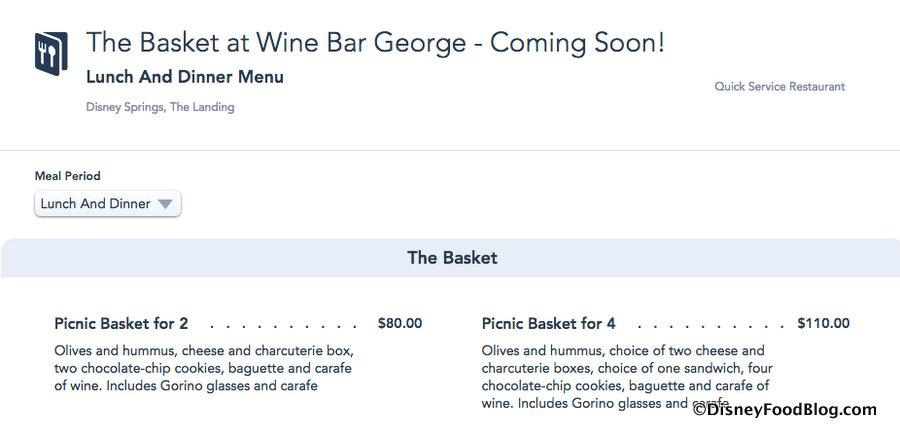Select the Picnic Basket for 4 item
The height and width of the screenshot is (437, 900).
(549, 323)
